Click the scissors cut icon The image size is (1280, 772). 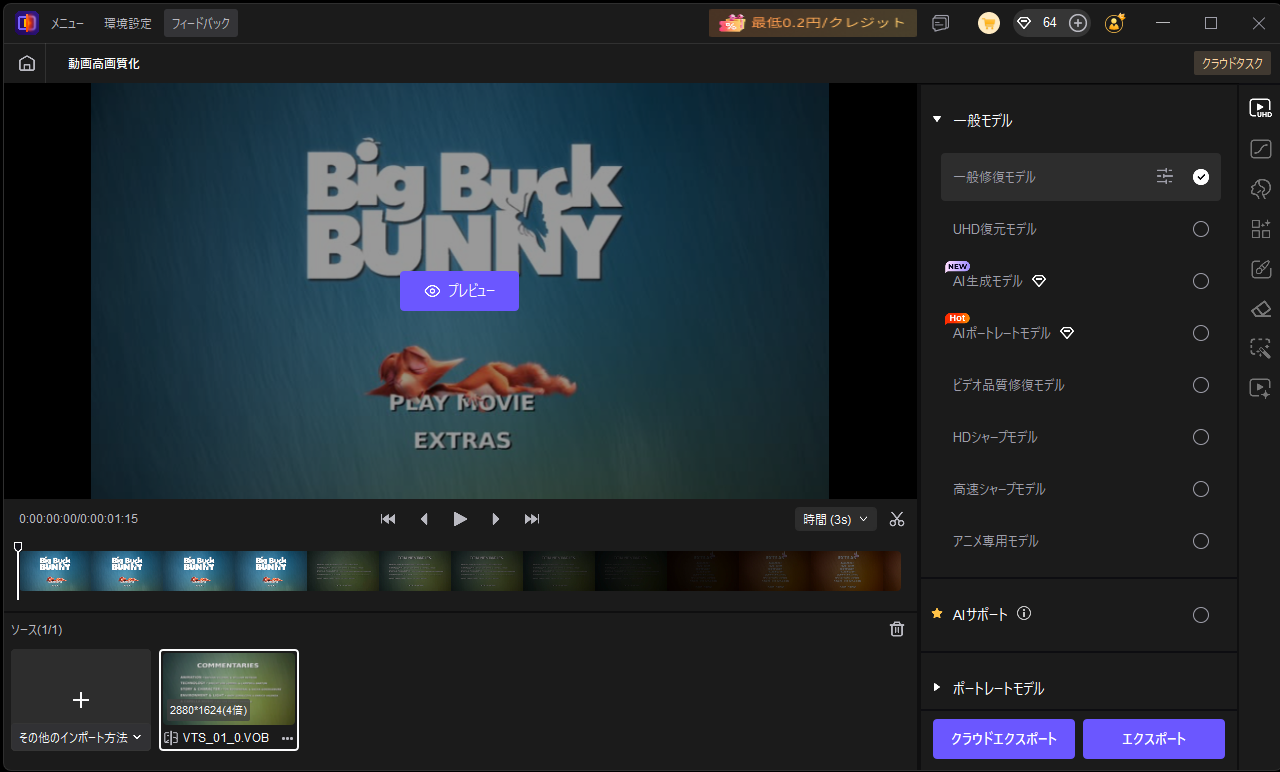point(897,519)
